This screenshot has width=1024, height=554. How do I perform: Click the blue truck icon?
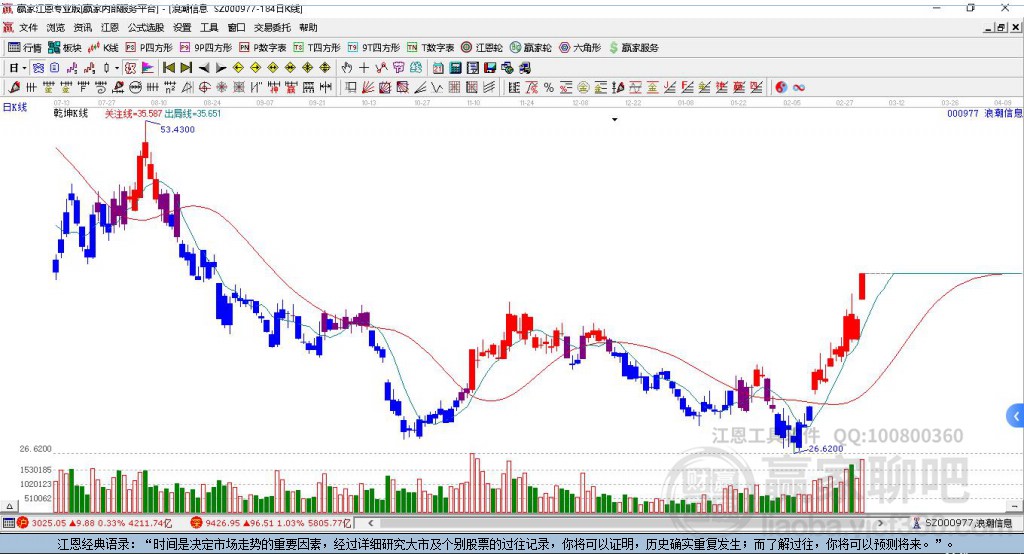pos(524,68)
